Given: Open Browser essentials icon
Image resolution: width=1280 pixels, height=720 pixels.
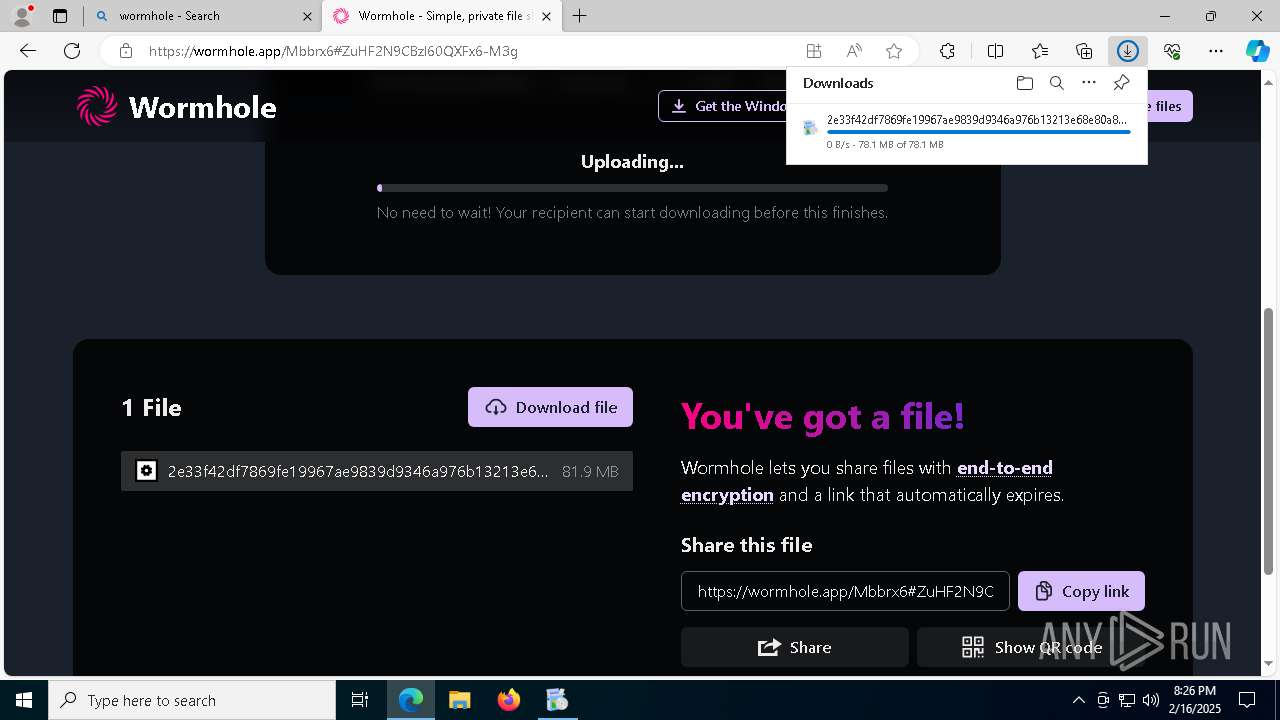Looking at the screenshot, I should (x=1172, y=51).
